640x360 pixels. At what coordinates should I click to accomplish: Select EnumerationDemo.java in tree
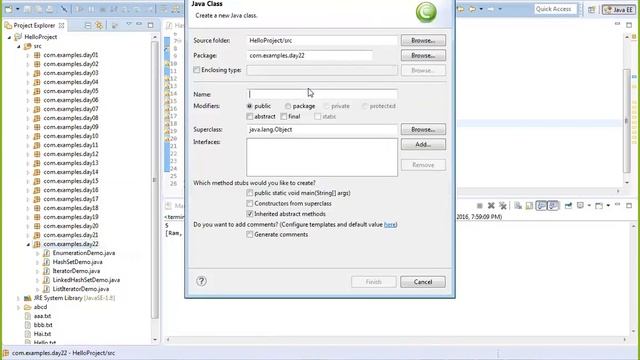(84, 253)
